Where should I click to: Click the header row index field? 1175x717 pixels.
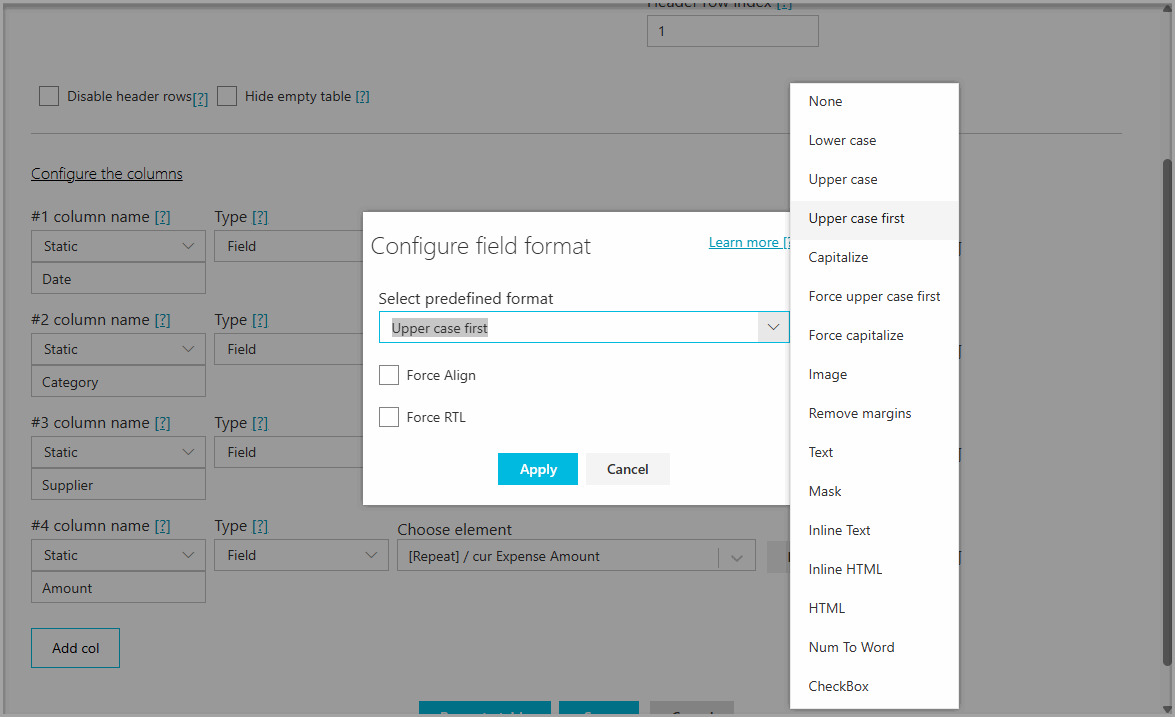733,31
